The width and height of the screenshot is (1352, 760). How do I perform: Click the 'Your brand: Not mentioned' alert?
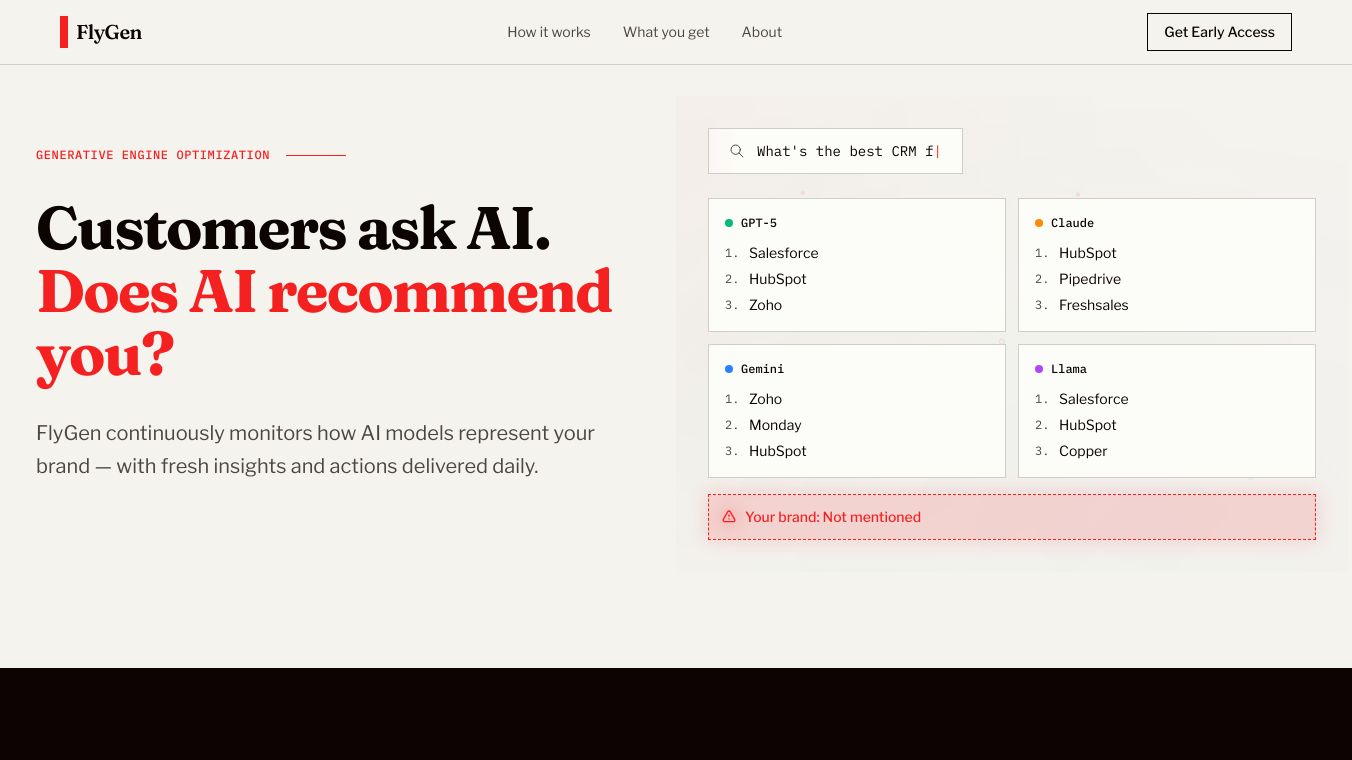1012,517
